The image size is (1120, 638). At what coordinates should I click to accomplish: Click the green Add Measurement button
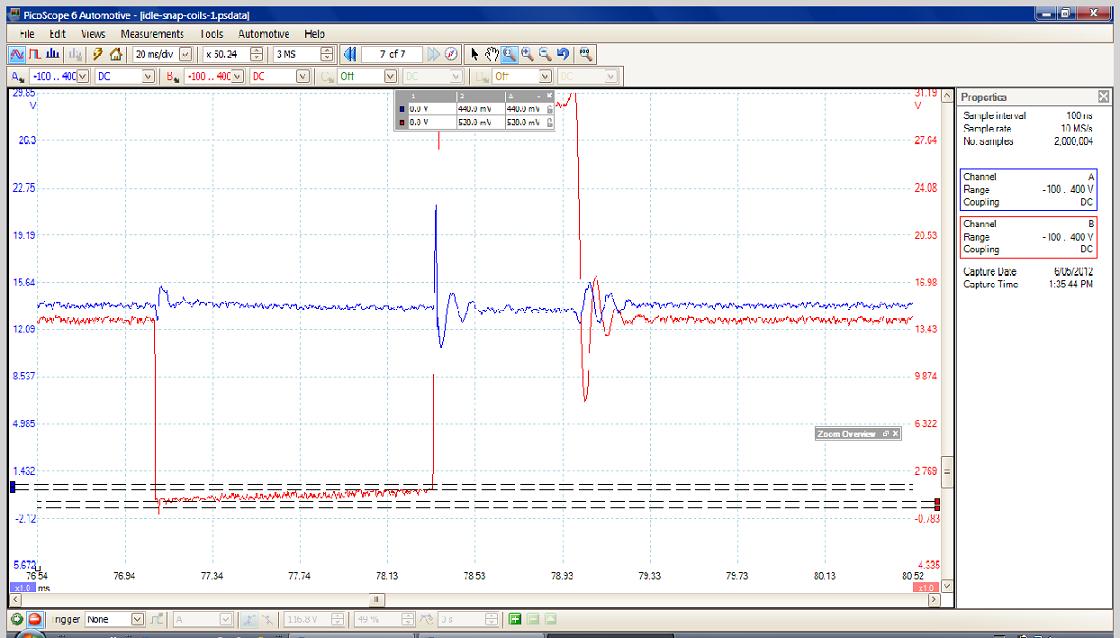pos(515,619)
